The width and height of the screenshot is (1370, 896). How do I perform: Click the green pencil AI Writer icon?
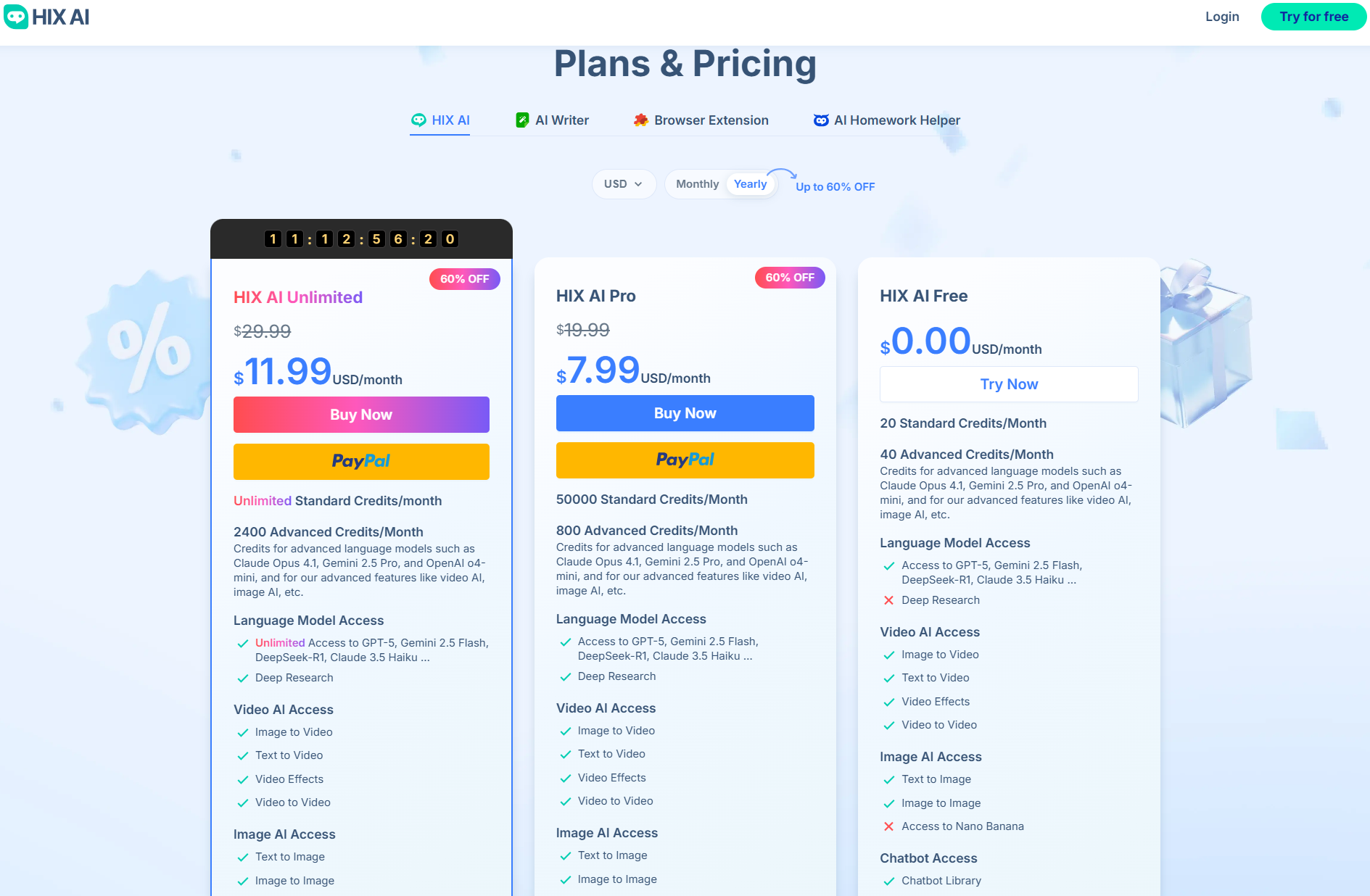(523, 120)
